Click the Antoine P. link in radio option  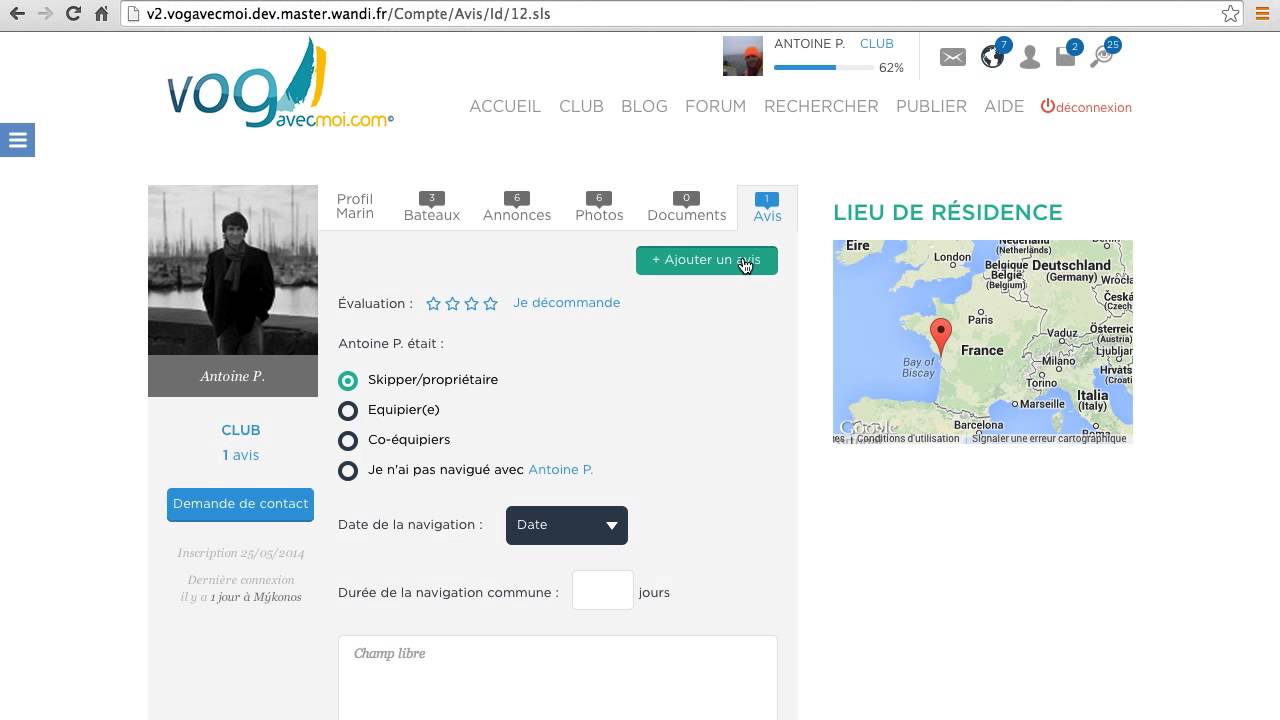[x=560, y=470]
